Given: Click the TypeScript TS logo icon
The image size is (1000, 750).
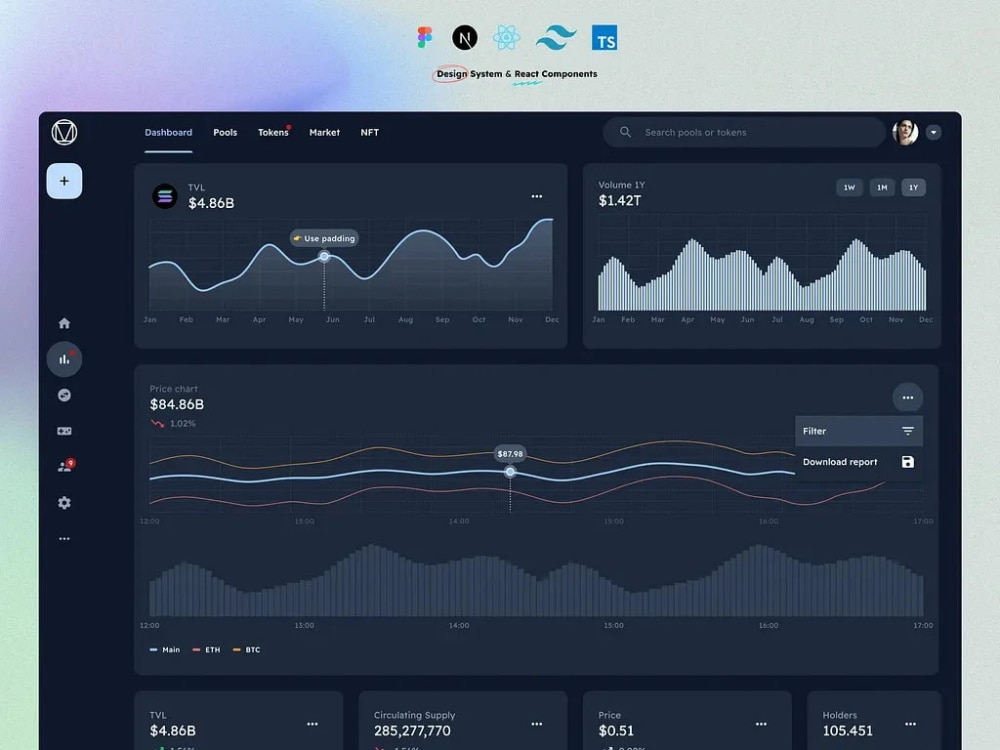Looking at the screenshot, I should [604, 38].
